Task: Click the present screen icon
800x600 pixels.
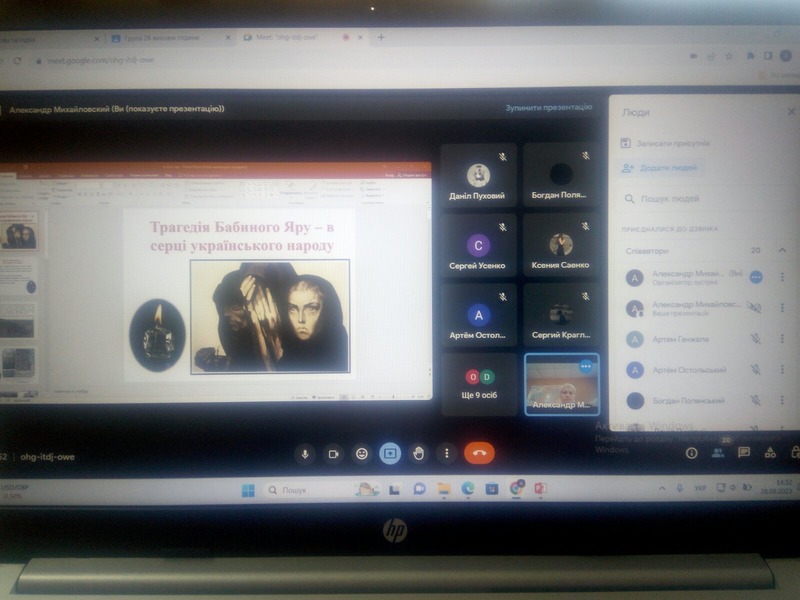Action: [x=390, y=453]
